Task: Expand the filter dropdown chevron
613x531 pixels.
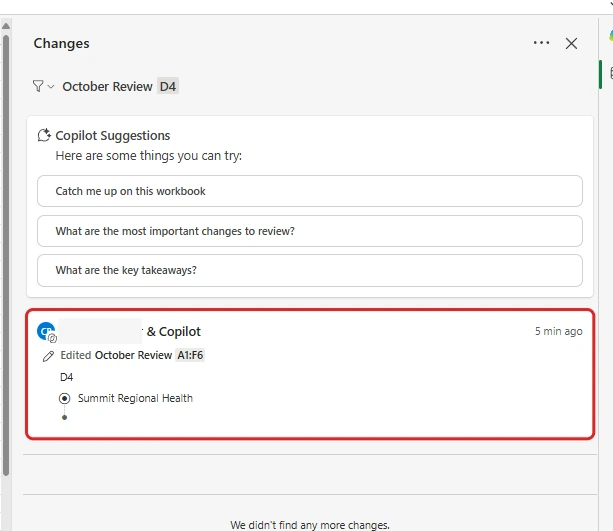Action: tap(51, 87)
